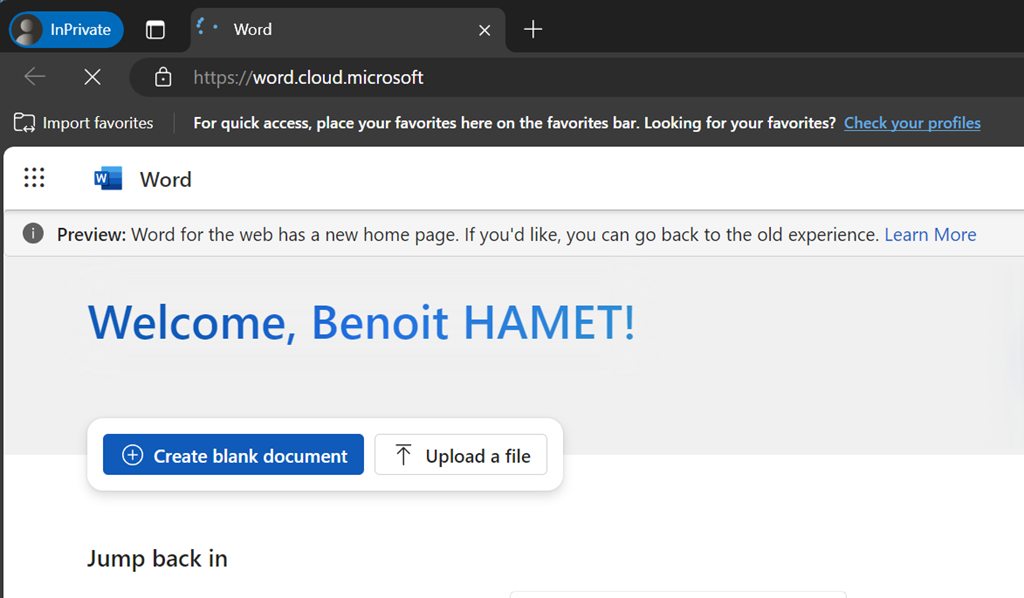Click the info icon in Preview banner
Screen dimensions: 1024x598
click(34, 234)
